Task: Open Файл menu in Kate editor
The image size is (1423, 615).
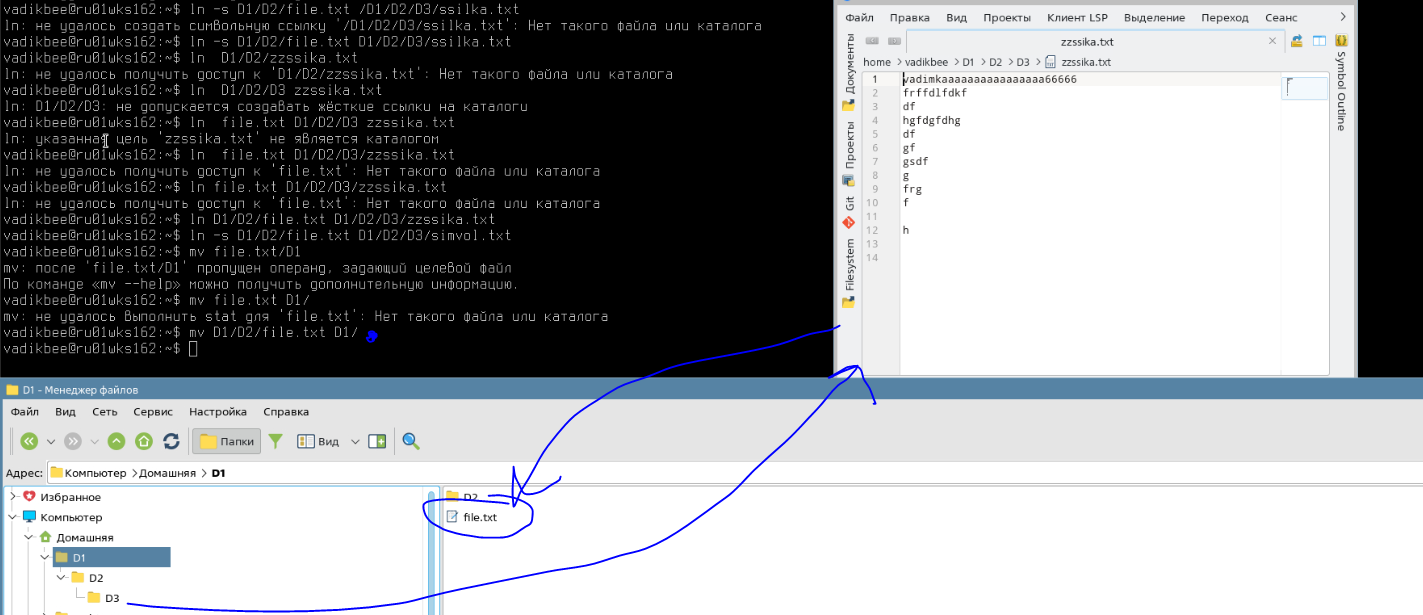Action: pyautogui.click(x=859, y=18)
